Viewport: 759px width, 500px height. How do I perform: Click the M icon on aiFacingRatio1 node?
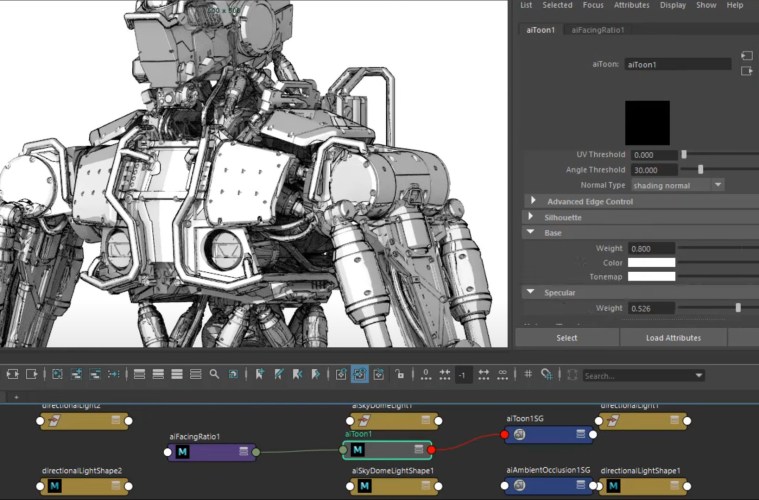point(183,452)
